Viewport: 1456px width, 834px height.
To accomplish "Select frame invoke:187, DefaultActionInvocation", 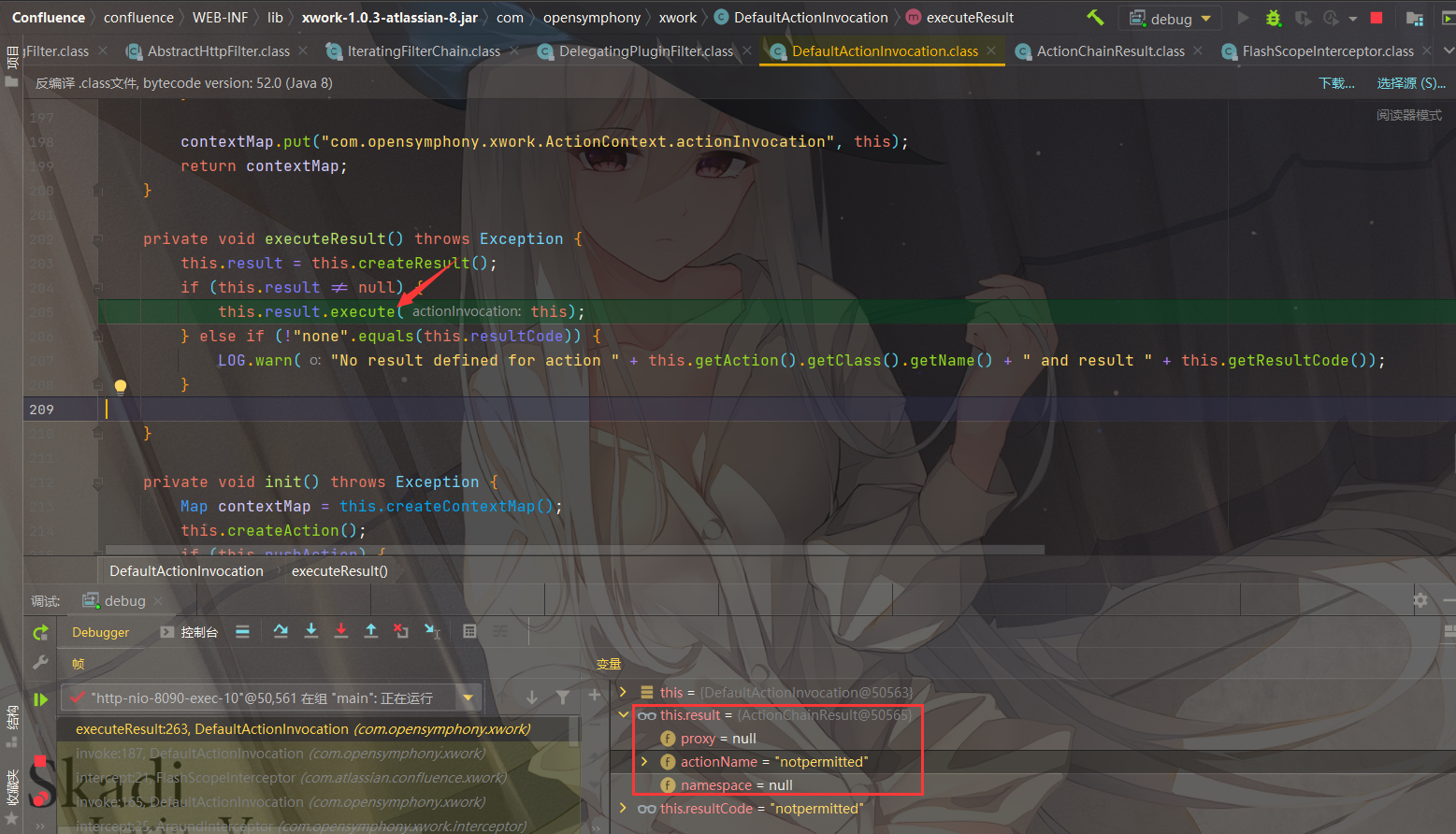I will (319, 754).
